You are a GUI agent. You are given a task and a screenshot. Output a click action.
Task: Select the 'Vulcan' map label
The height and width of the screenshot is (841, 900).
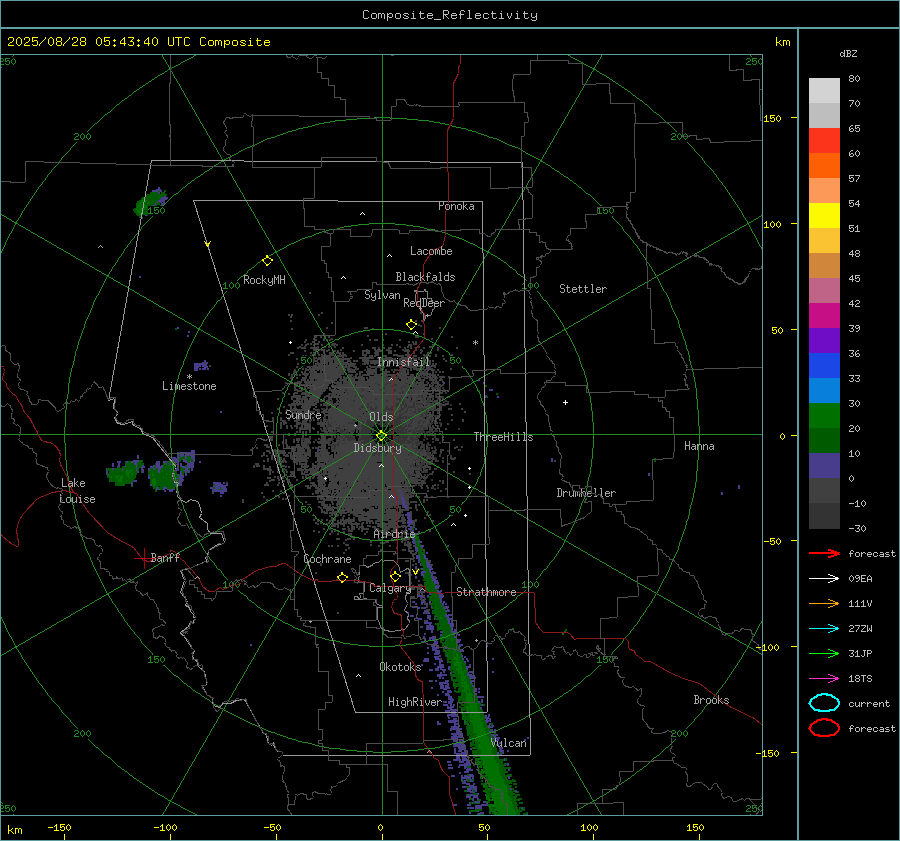point(509,743)
